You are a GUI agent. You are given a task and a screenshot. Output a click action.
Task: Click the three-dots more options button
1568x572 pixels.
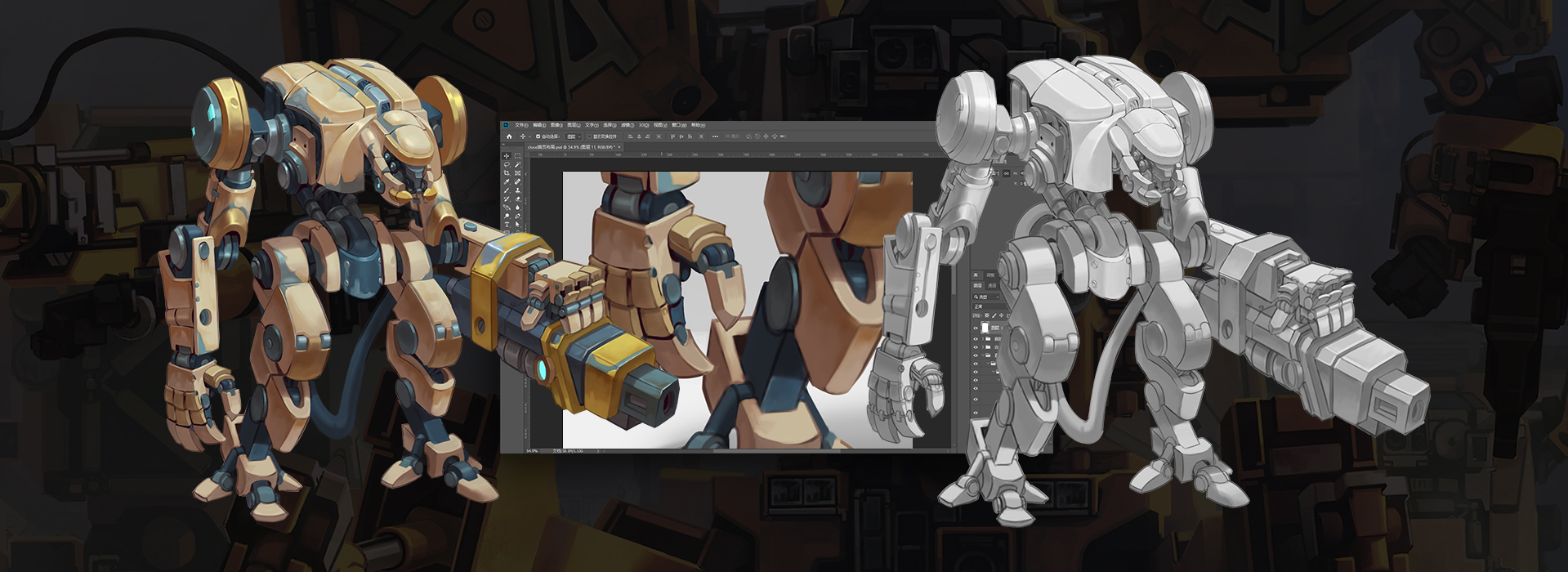click(715, 136)
